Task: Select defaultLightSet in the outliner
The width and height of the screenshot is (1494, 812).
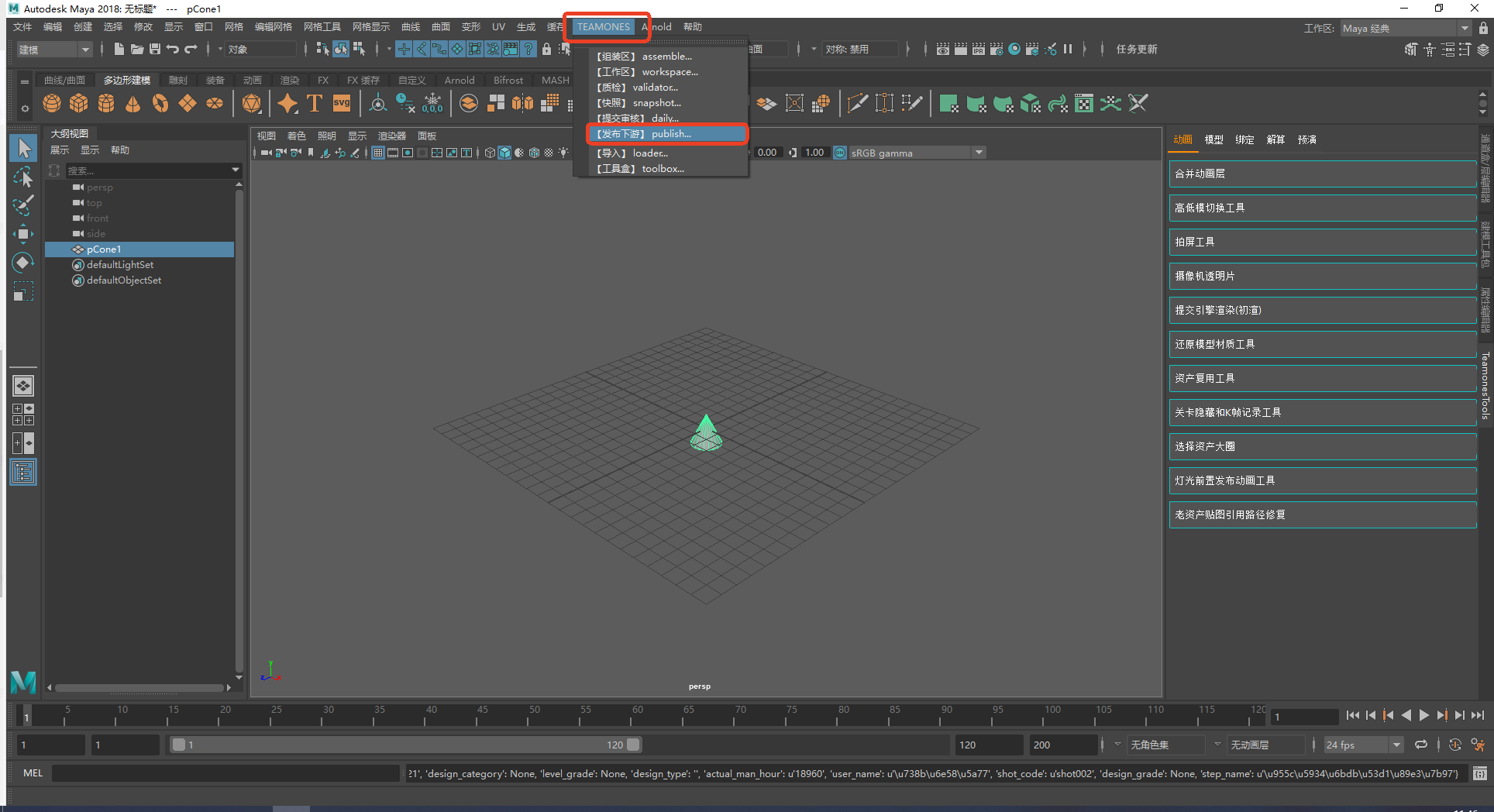Action: 120,265
